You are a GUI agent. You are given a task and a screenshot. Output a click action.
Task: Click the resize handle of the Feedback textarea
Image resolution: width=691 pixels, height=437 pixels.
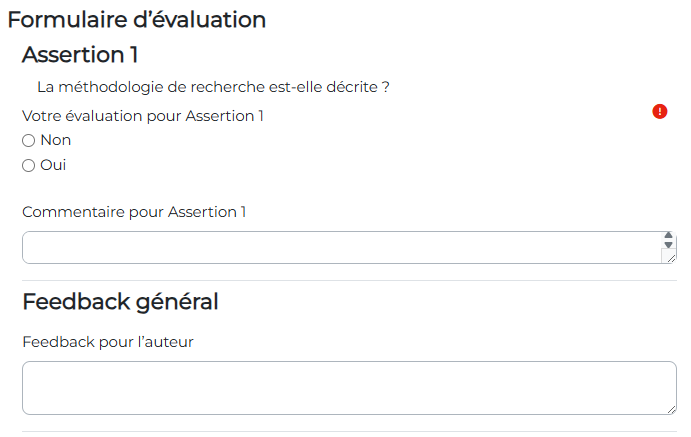point(670,408)
